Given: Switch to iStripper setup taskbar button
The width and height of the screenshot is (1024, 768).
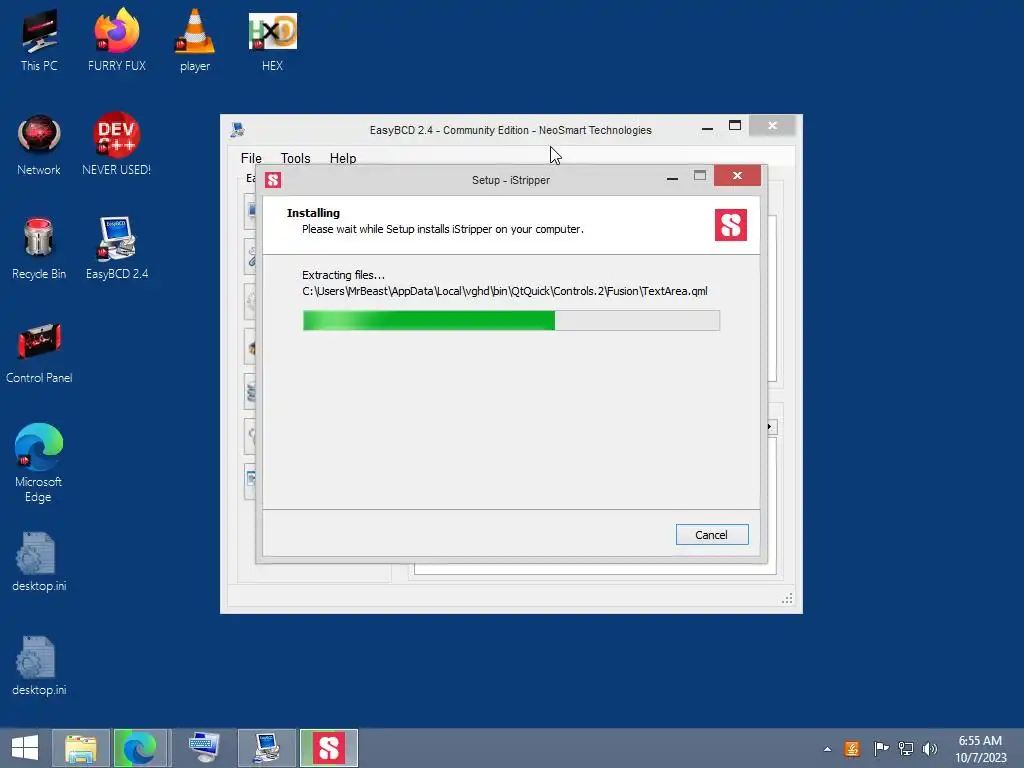Looking at the screenshot, I should click(328, 748).
